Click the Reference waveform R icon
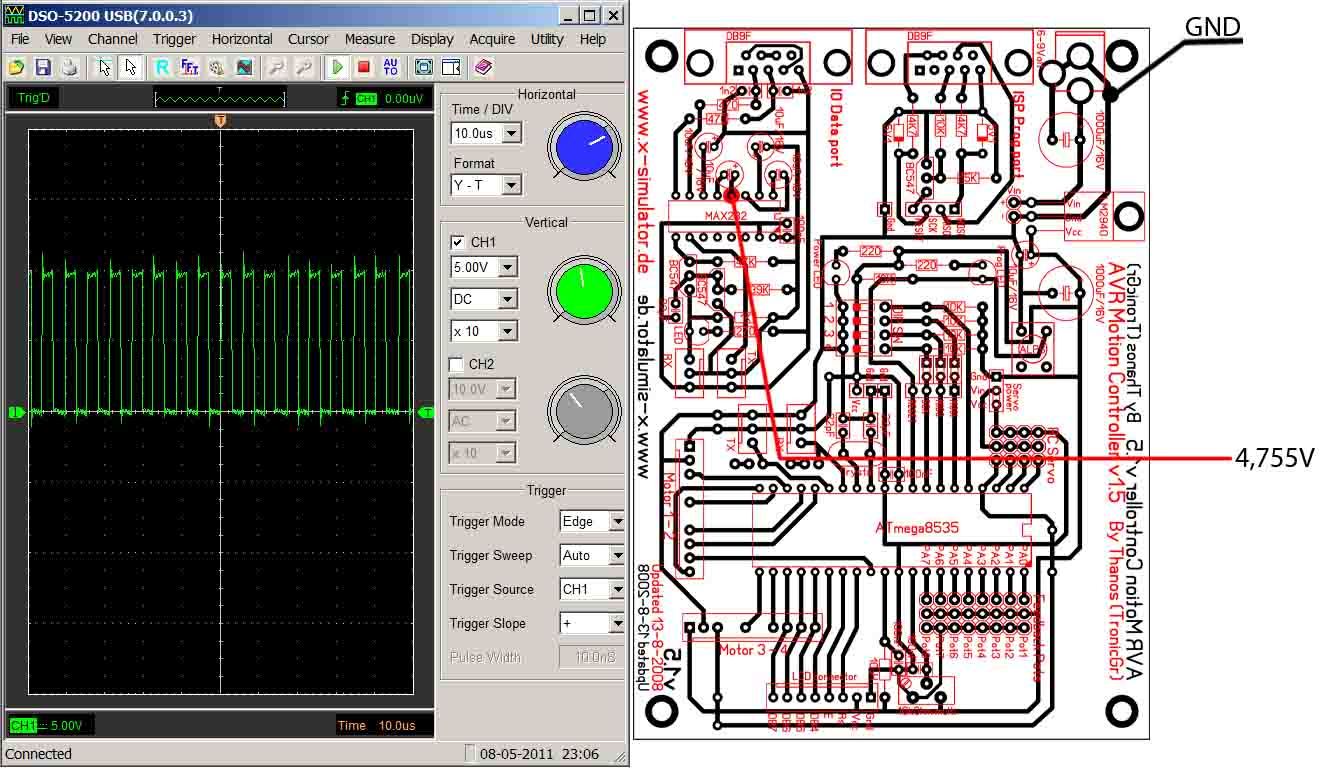Screen dimensions: 1340x768 point(162,67)
